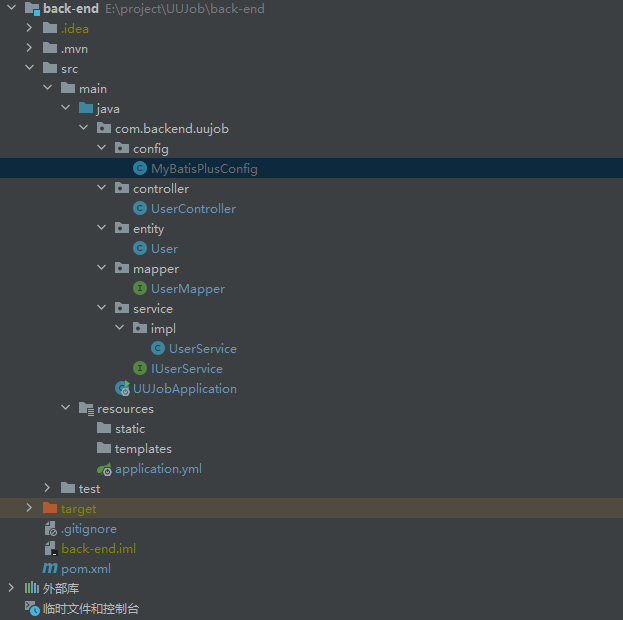Expand the 外部库 node
The image size is (623, 620).
(x=11, y=589)
